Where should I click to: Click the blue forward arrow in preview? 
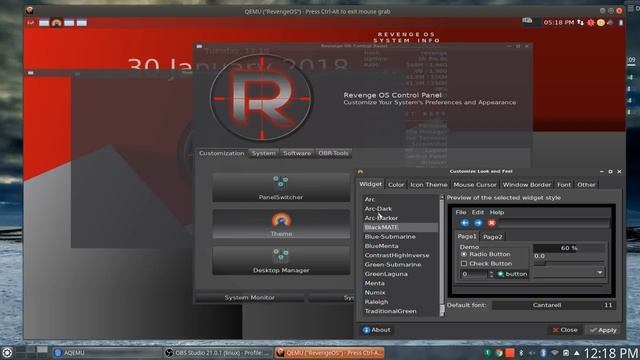tap(478, 223)
